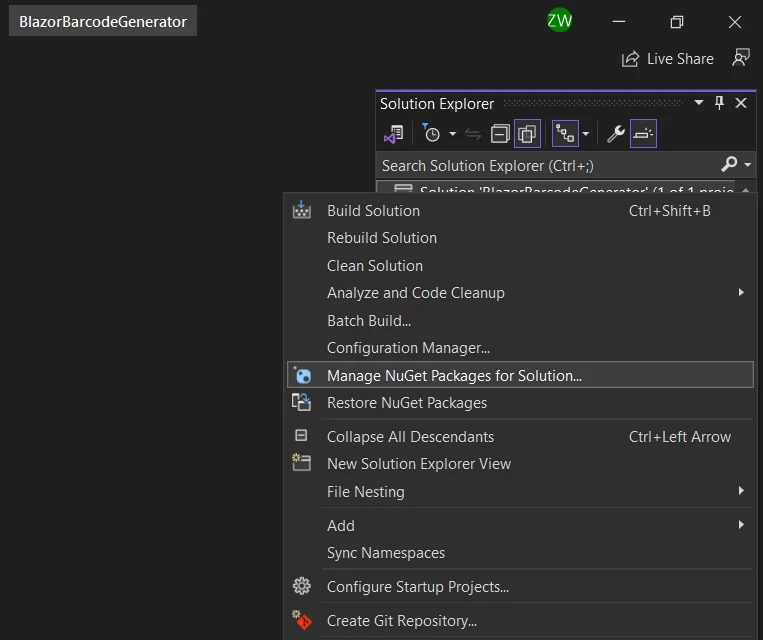This screenshot has width=763, height=640.
Task: Click the BlazorBarcodeGenerator title button
Action: tap(103, 21)
